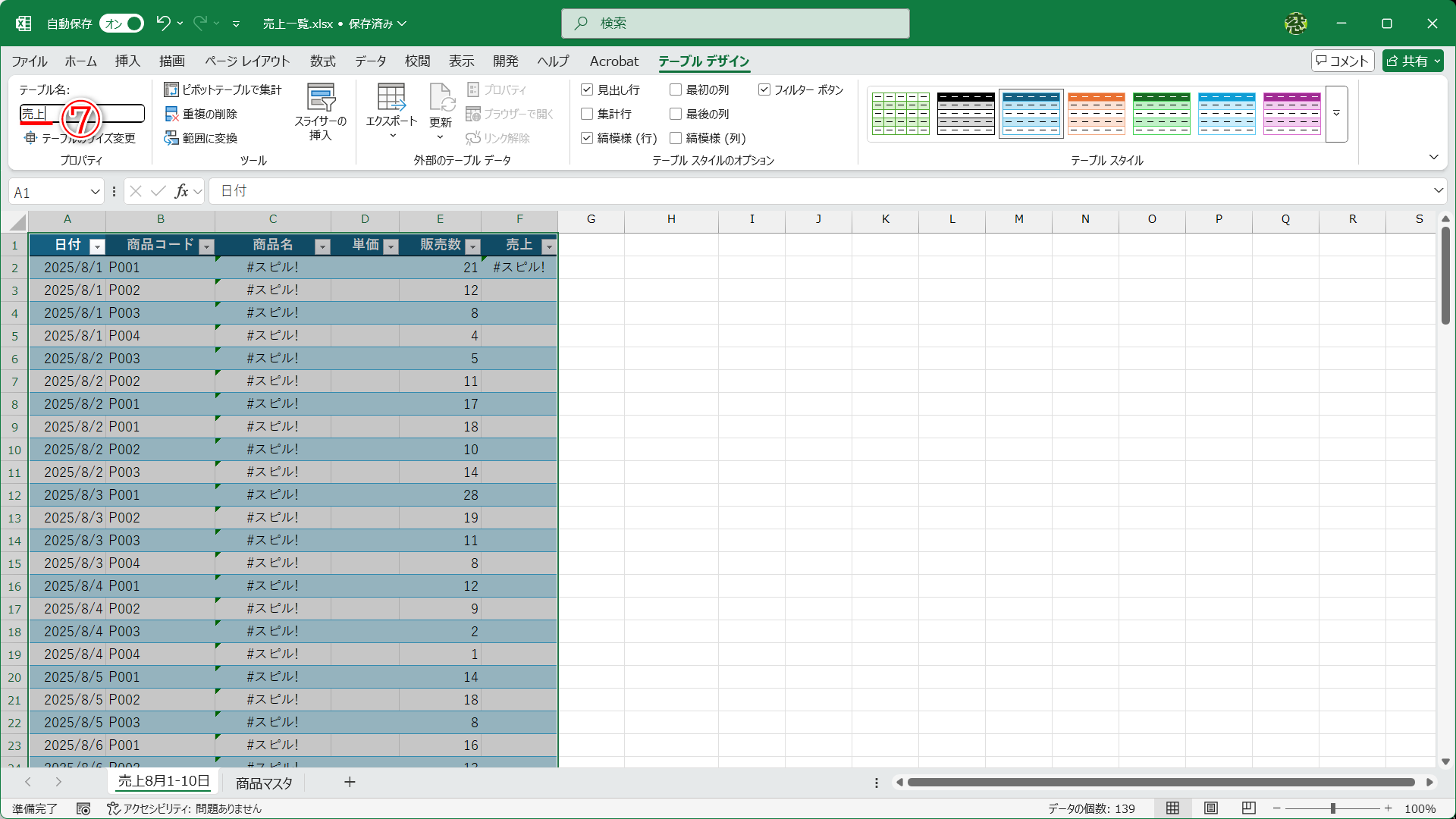The width and height of the screenshot is (1456, 819).
Task: Switch to 商品マスタ sheet tab
Action: [x=264, y=783]
